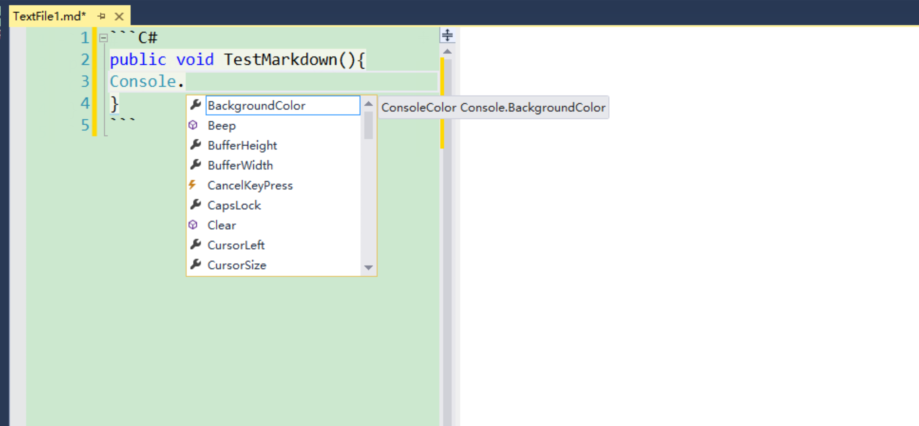Image resolution: width=919 pixels, height=426 pixels.
Task: Pick Clear method in suggestions
Action: coord(273,225)
